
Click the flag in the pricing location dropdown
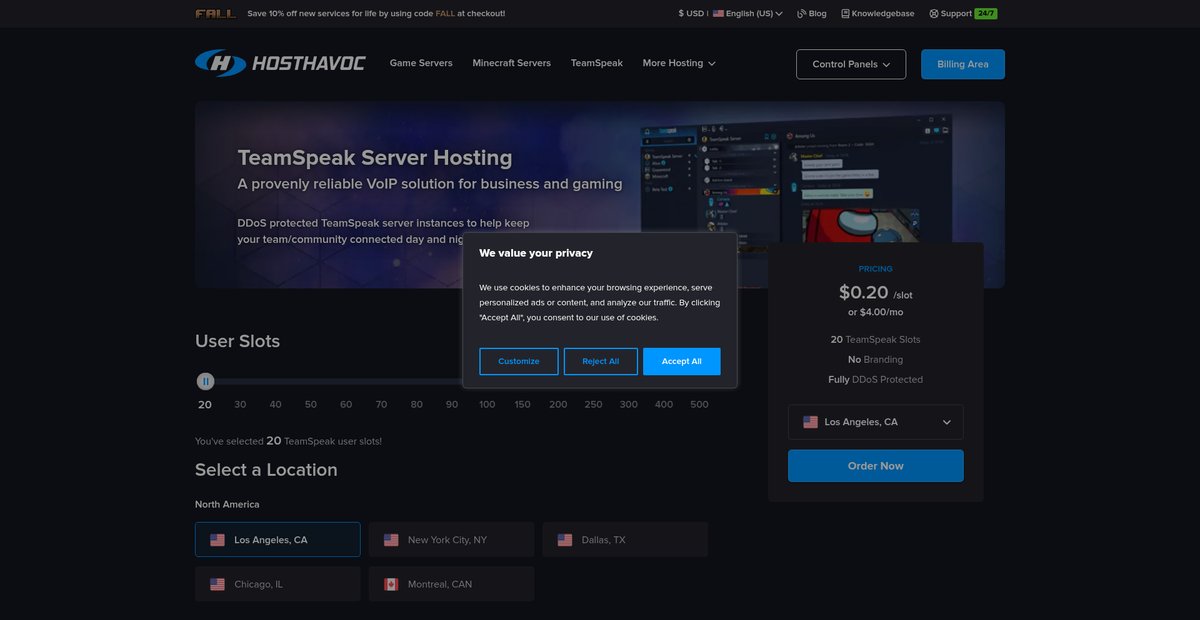810,422
